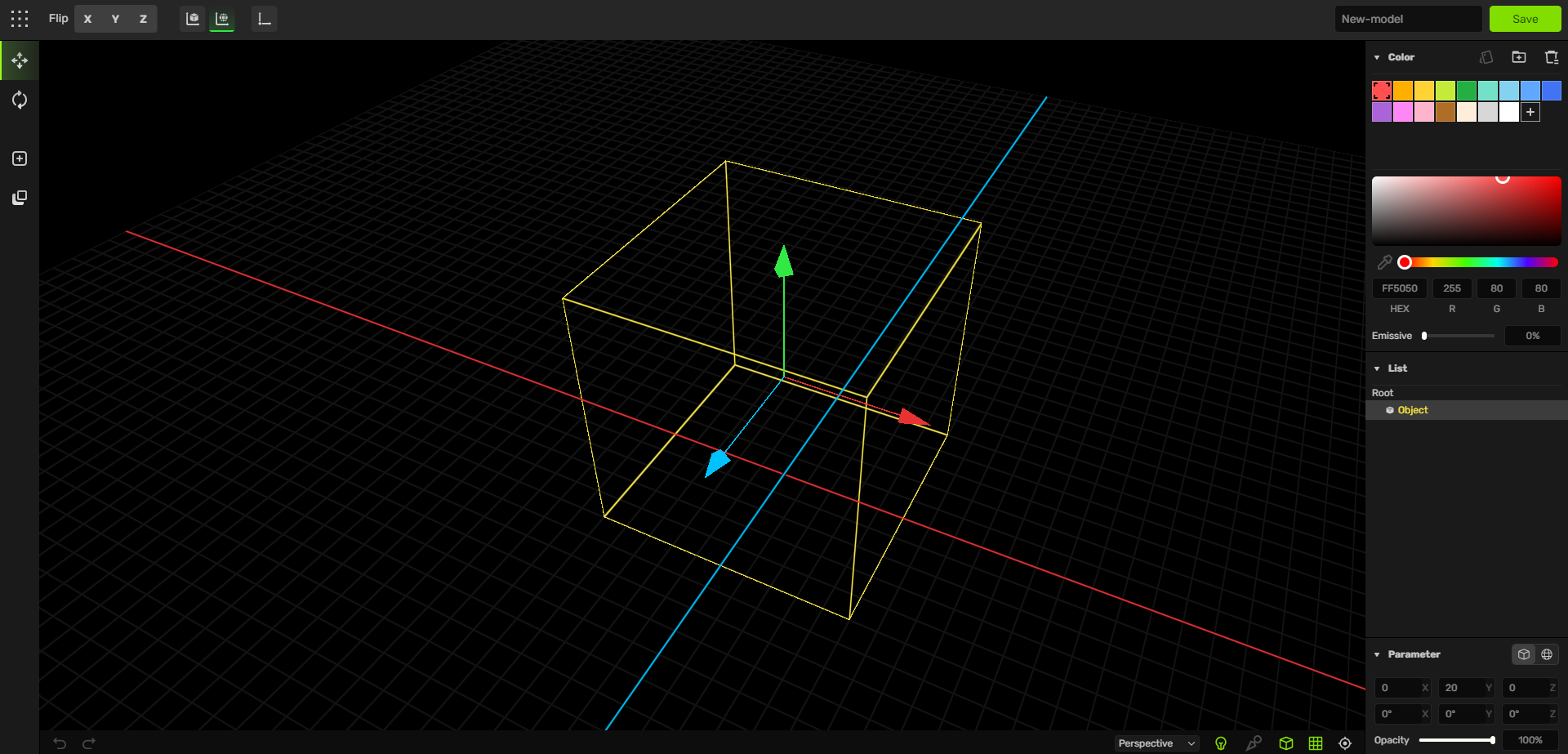Click the position Y field showing 20
1568x754 pixels.
(x=1466, y=688)
